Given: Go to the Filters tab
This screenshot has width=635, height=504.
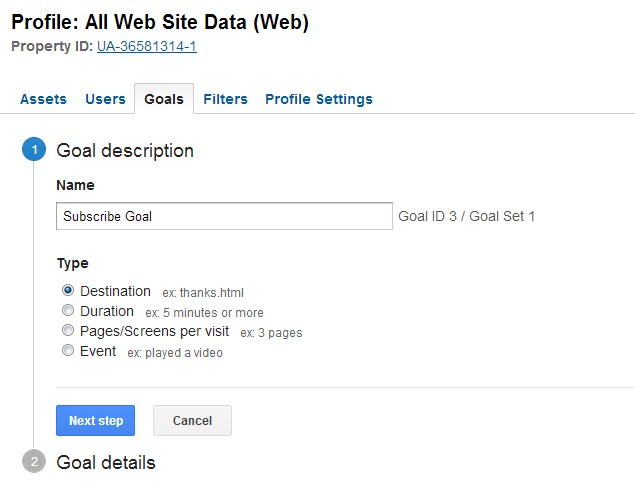Looking at the screenshot, I should click(x=225, y=99).
